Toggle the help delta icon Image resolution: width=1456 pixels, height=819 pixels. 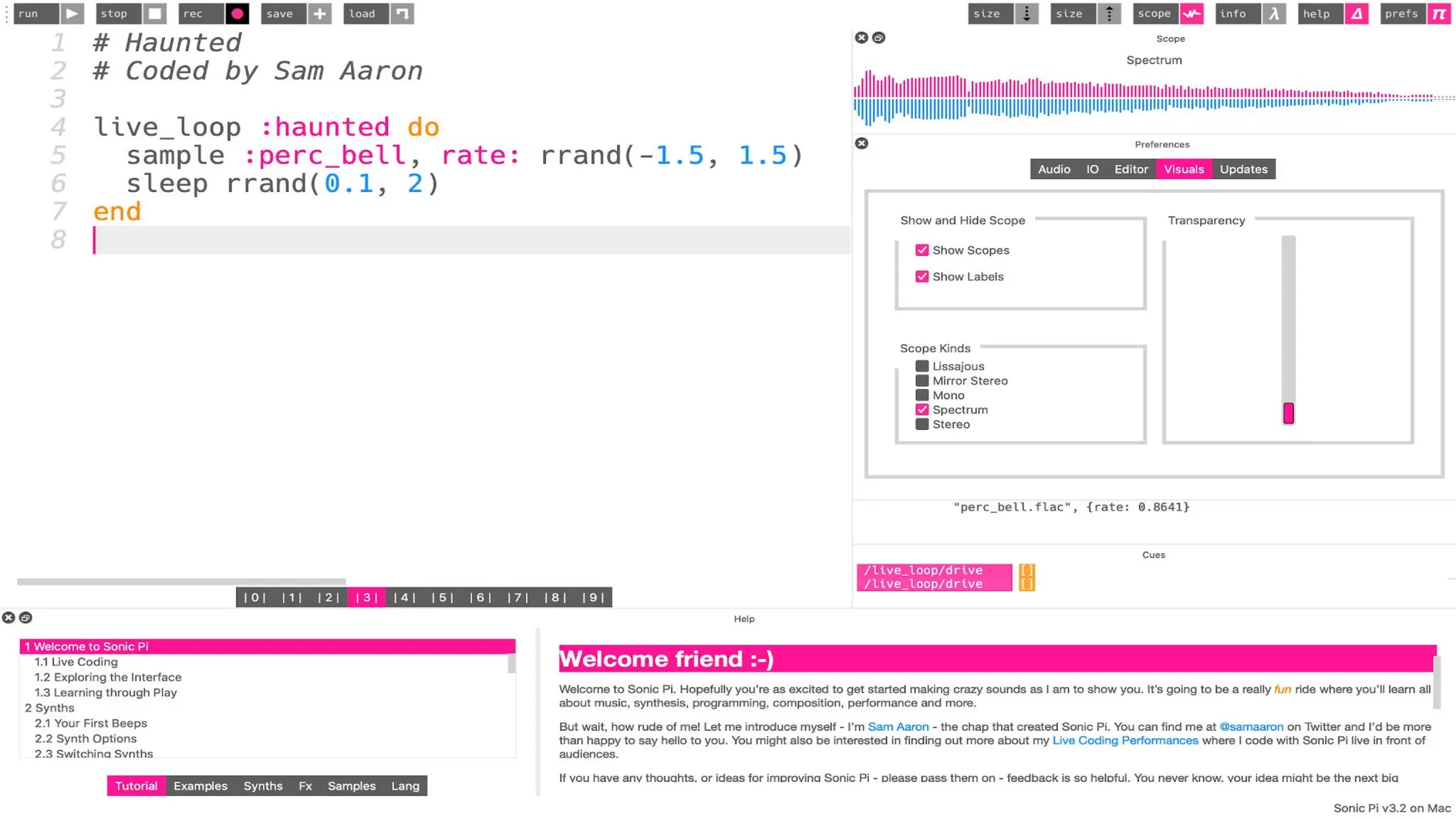(1356, 14)
